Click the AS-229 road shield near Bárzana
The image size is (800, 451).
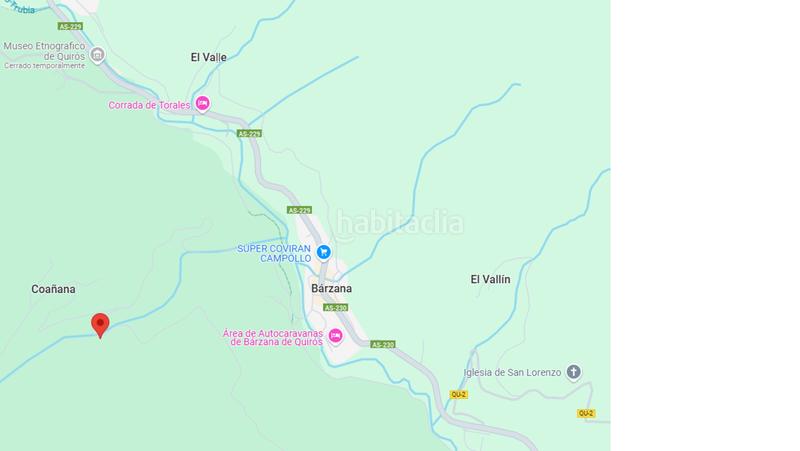299,210
